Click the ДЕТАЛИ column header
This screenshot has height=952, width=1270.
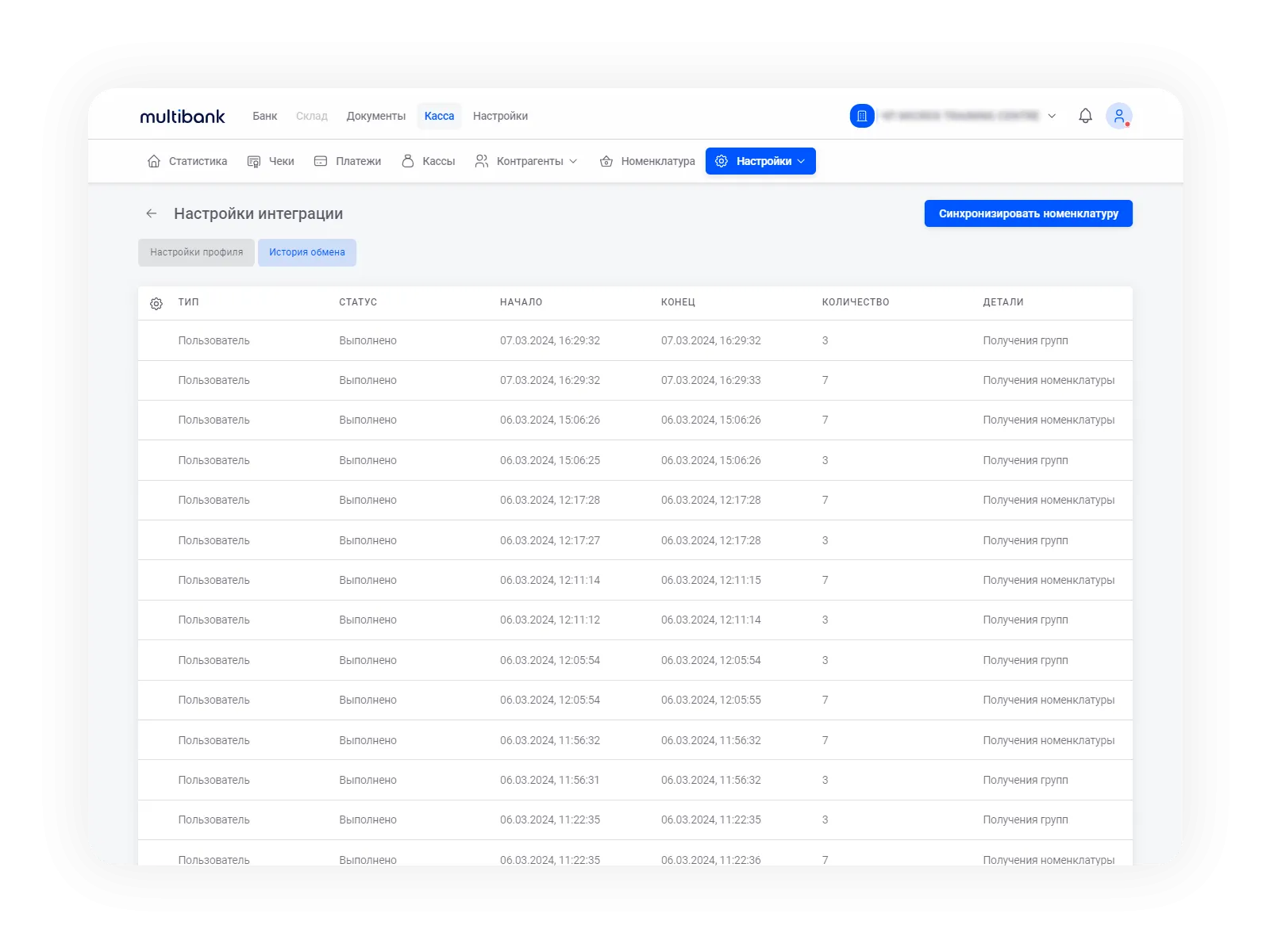pyautogui.click(x=1003, y=302)
